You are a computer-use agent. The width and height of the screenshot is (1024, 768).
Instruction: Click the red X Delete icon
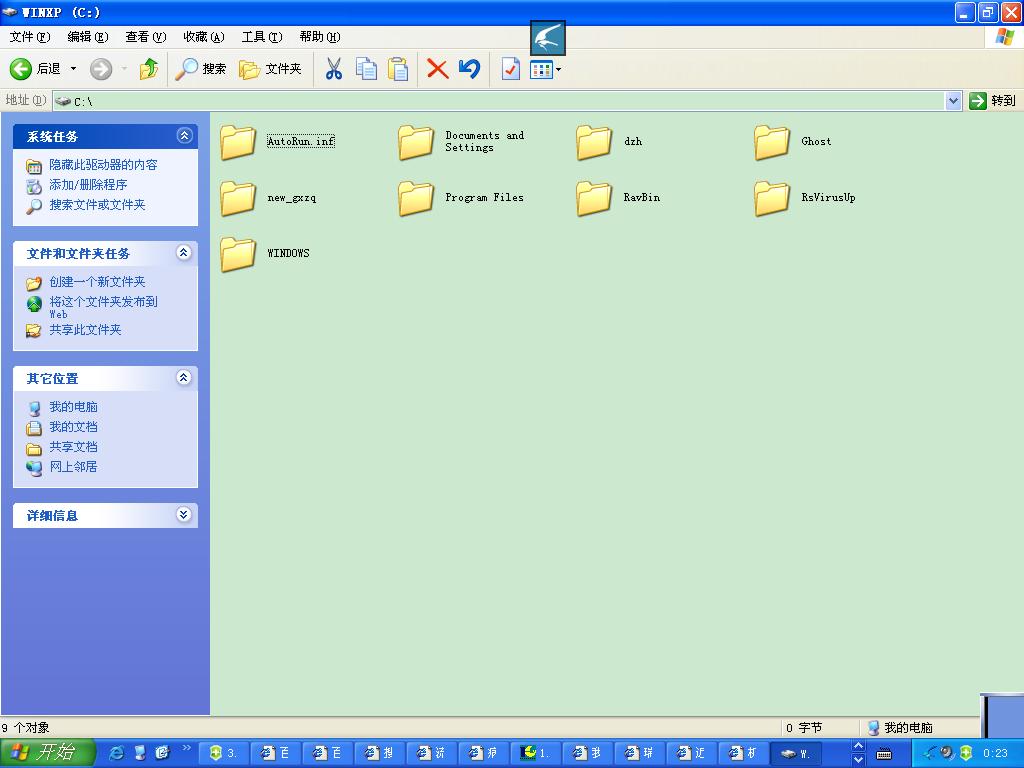[x=437, y=69]
